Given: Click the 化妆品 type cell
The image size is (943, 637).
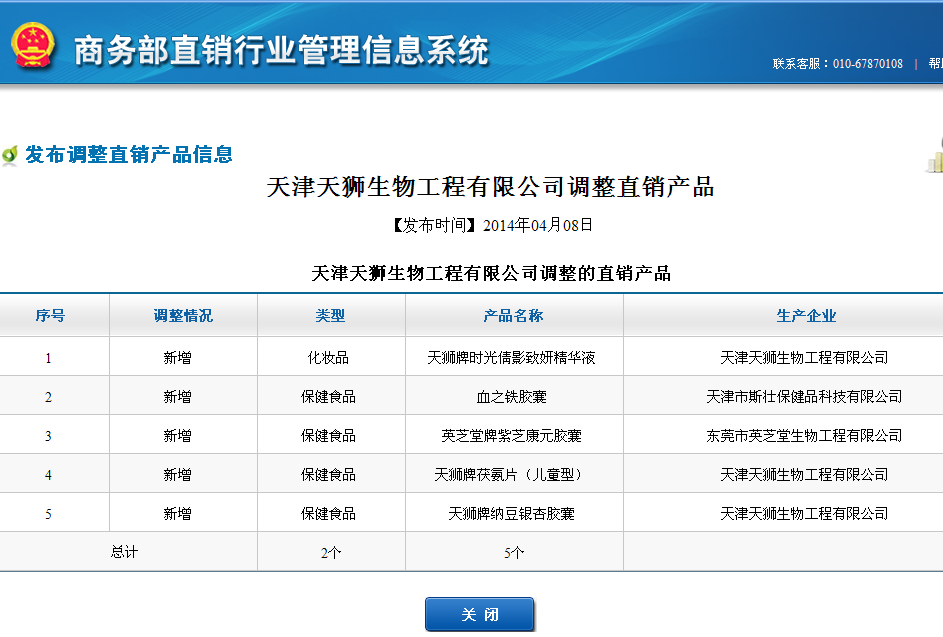Looking at the screenshot, I should [328, 358].
